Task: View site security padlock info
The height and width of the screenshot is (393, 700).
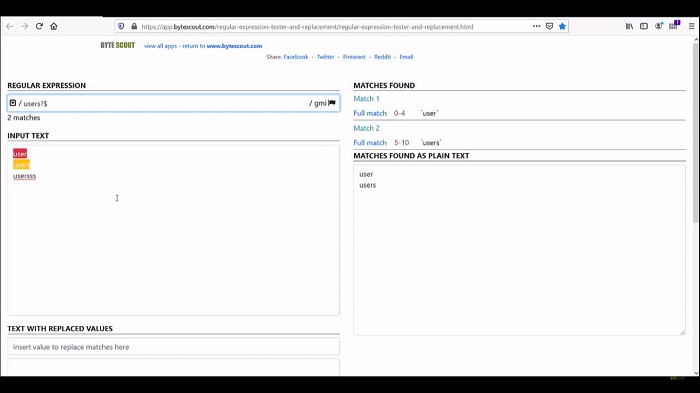Action: [134, 26]
